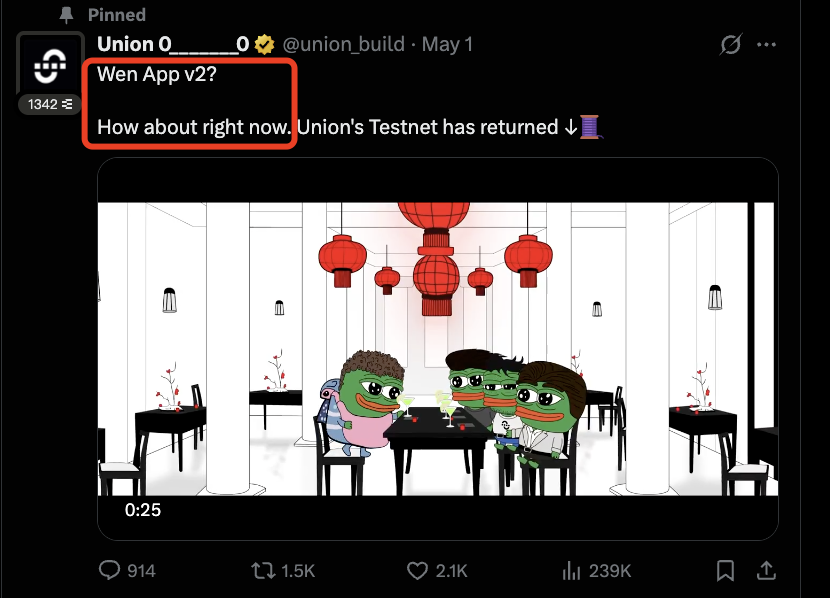Click the gold verified checkmark badge
The width and height of the screenshot is (830, 598).
[264, 44]
